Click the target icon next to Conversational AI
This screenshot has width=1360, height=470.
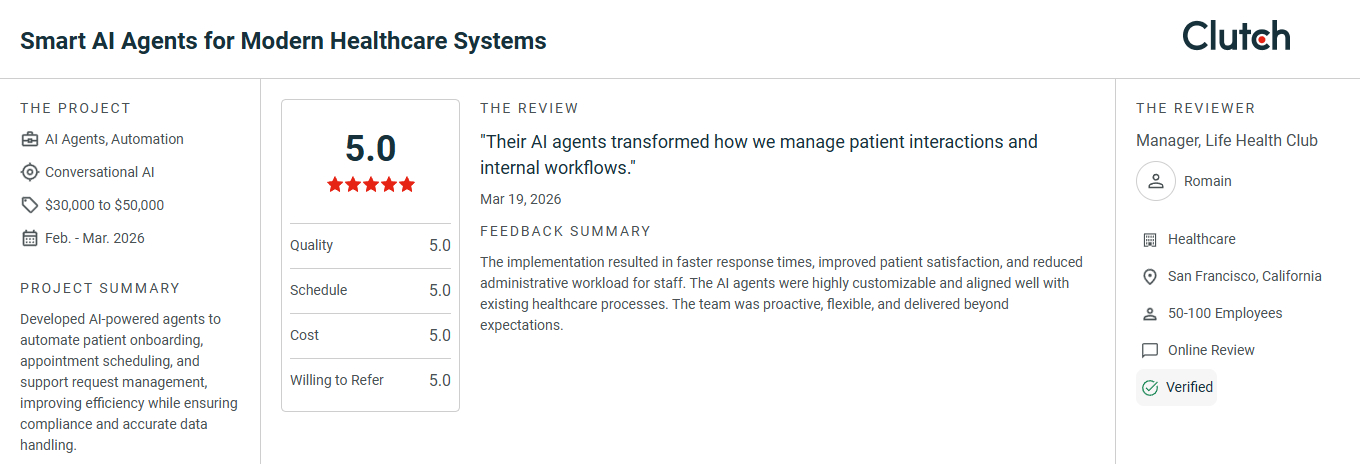30,172
